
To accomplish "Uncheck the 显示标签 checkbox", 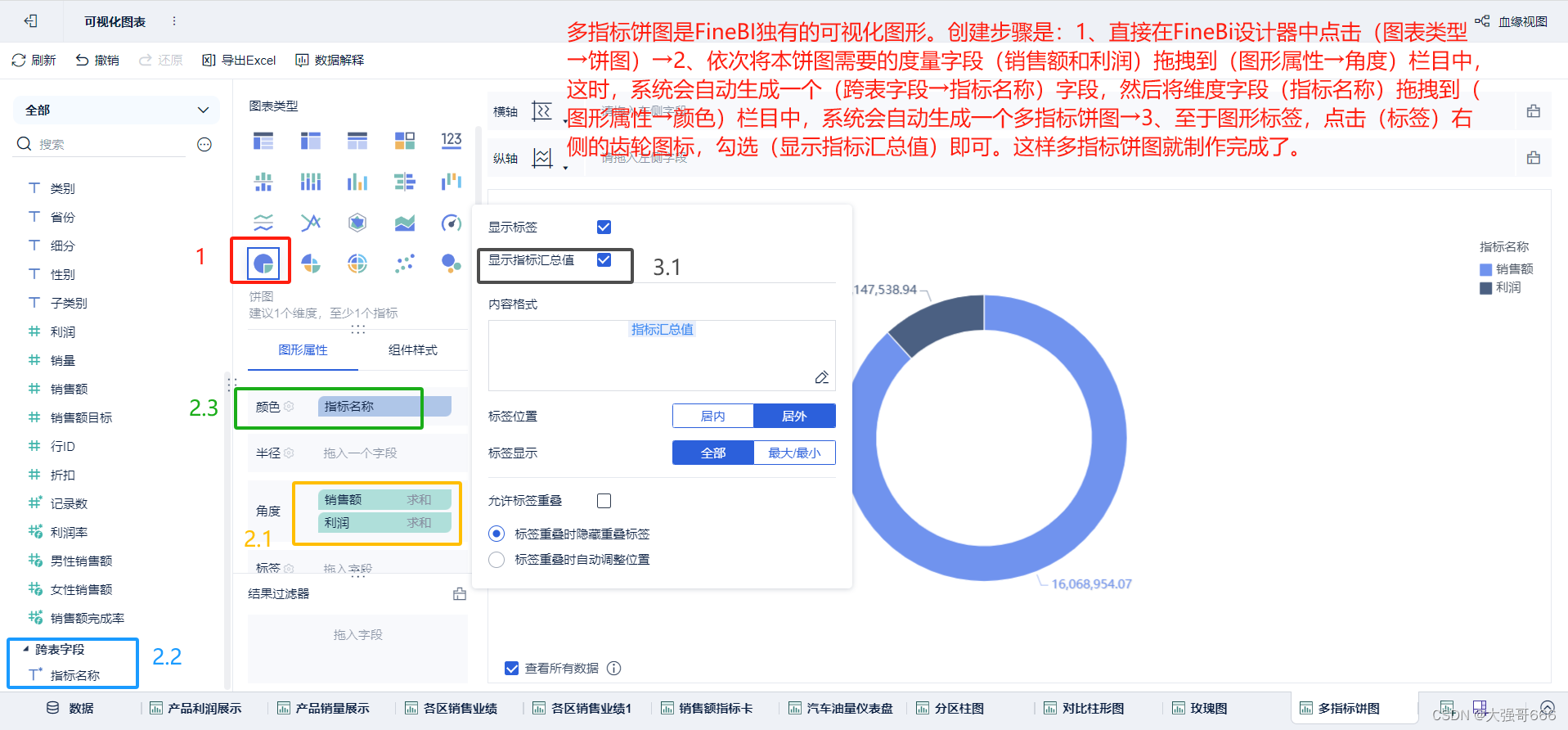I will point(604,227).
